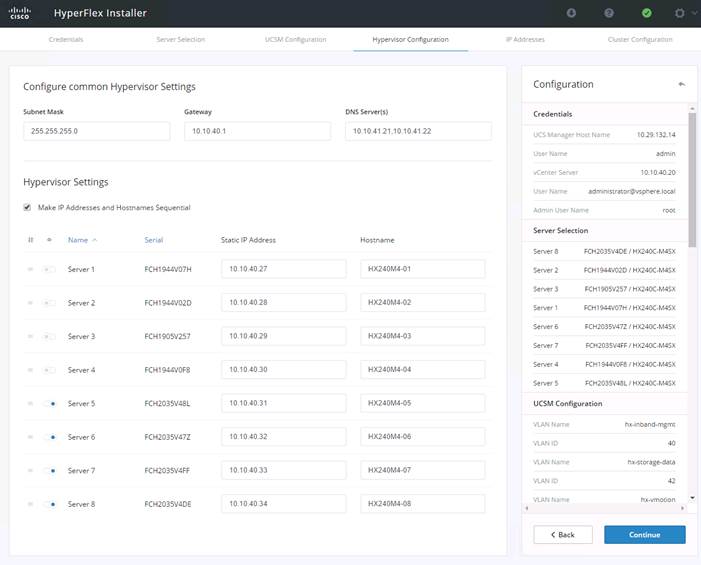Toggle locator switch for Server 3
The image size is (701, 565).
[x=49, y=336]
